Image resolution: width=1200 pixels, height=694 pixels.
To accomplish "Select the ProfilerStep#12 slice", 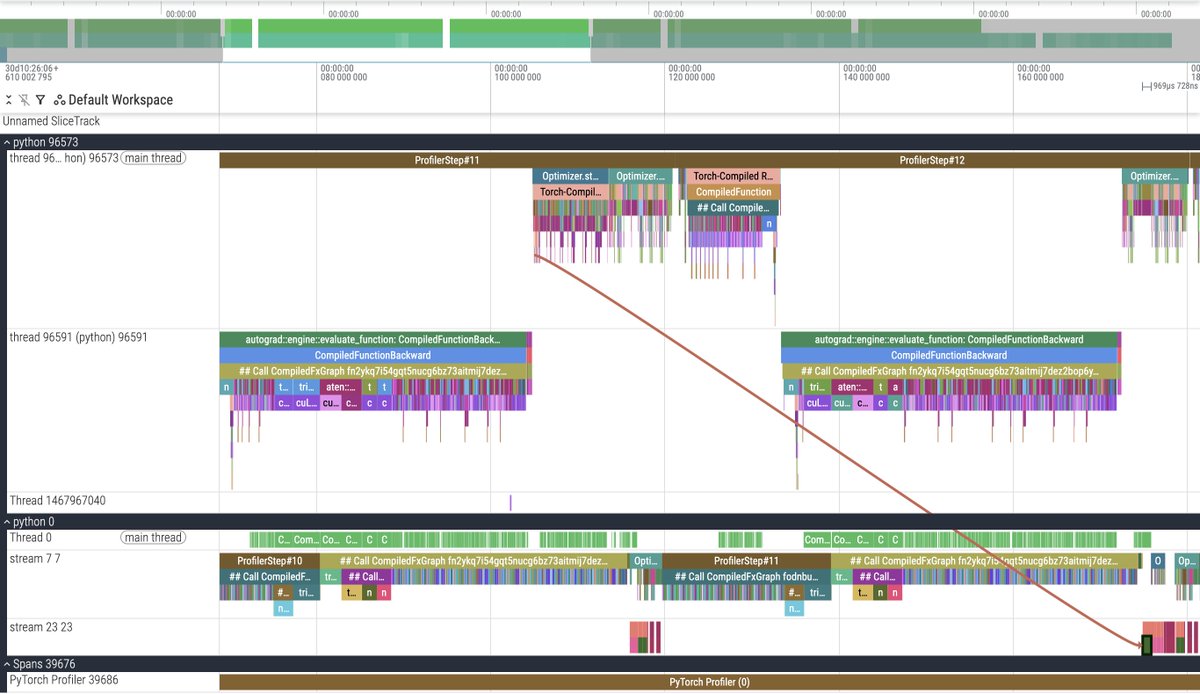I will [x=932, y=160].
